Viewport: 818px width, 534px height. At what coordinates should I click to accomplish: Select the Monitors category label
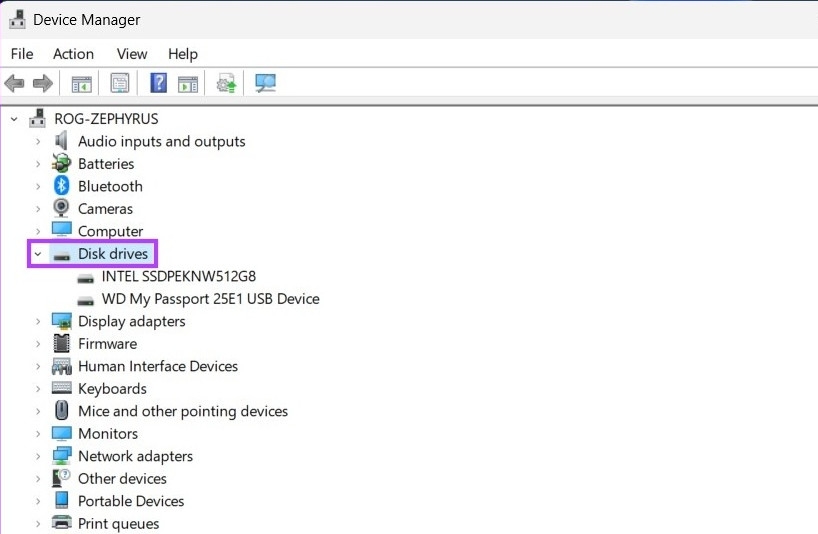[108, 433]
